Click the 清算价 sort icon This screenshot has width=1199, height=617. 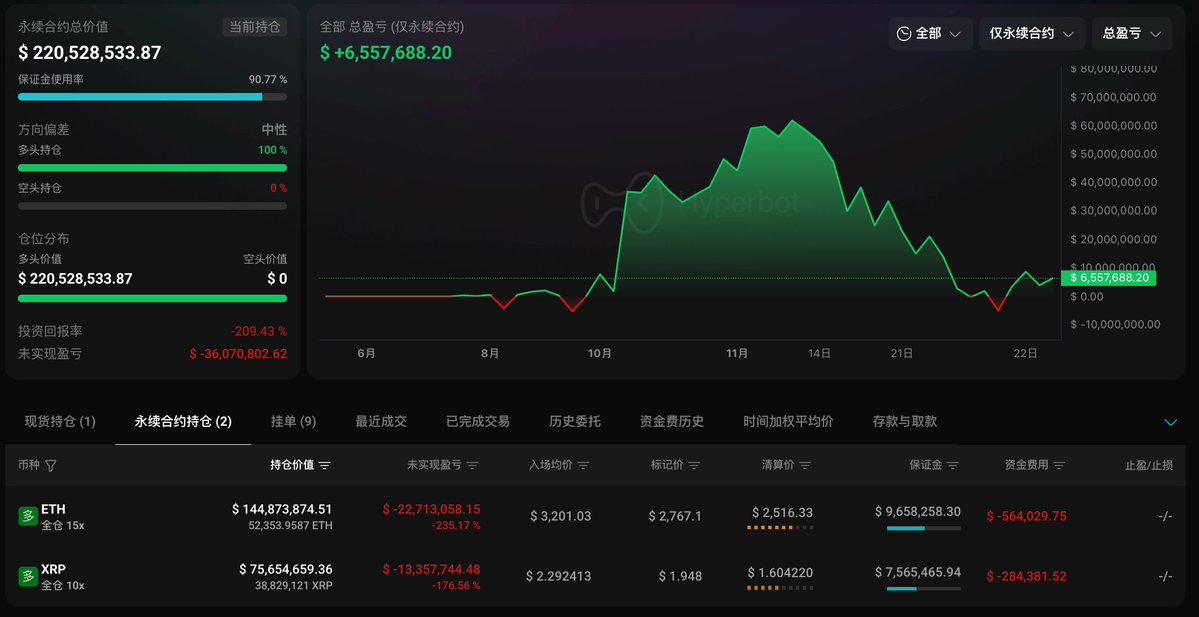point(805,466)
